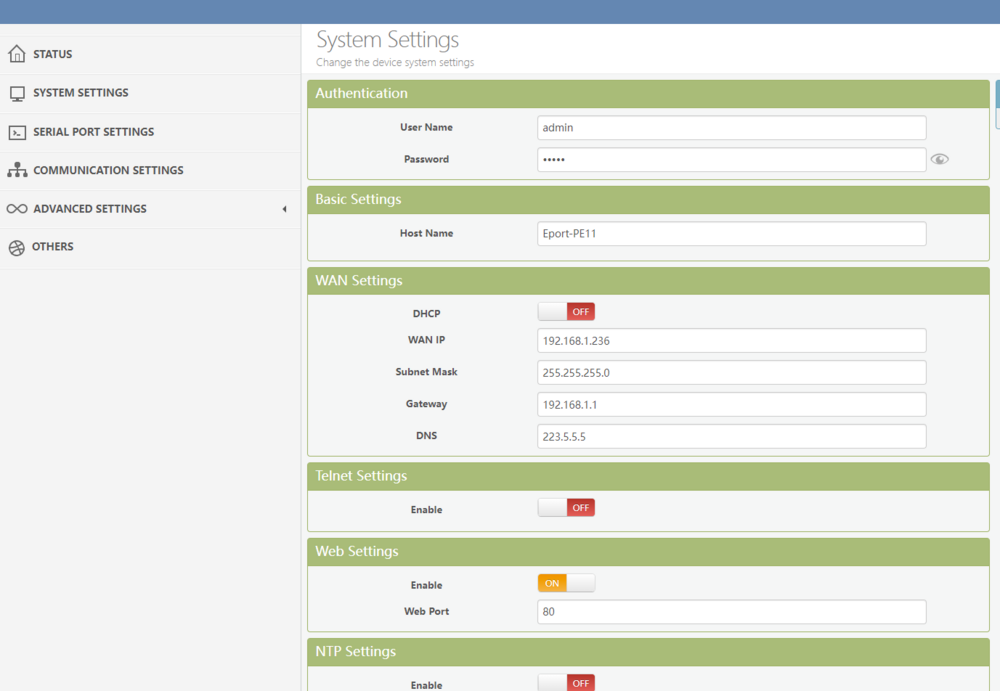The width and height of the screenshot is (1000, 691).
Task: Select the DNS input box
Action: 731,437
